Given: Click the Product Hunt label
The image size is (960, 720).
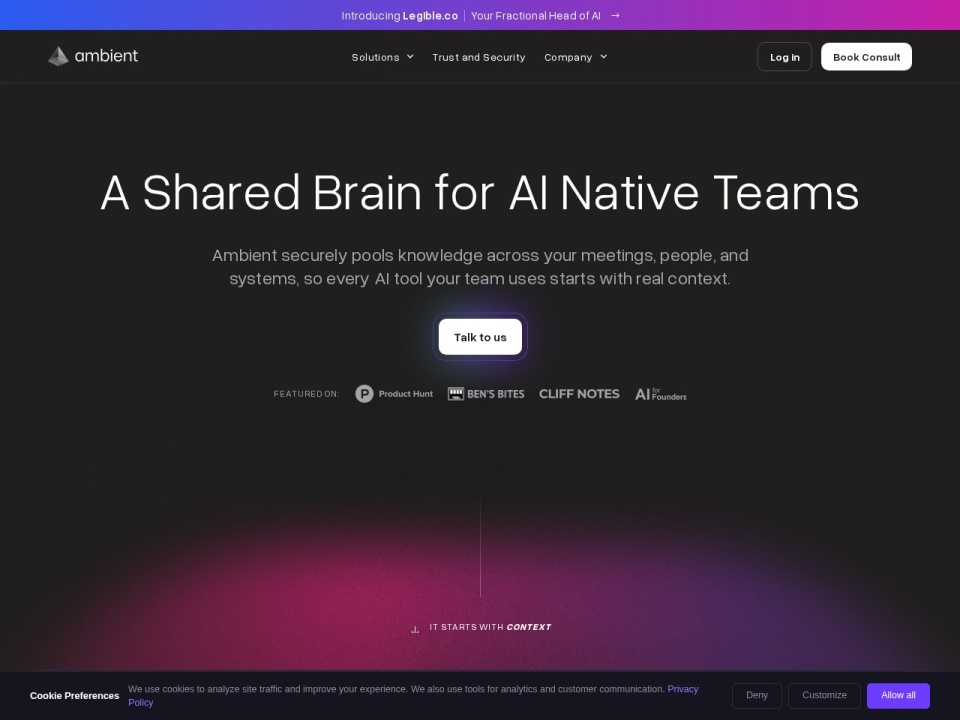Looking at the screenshot, I should coord(405,394).
